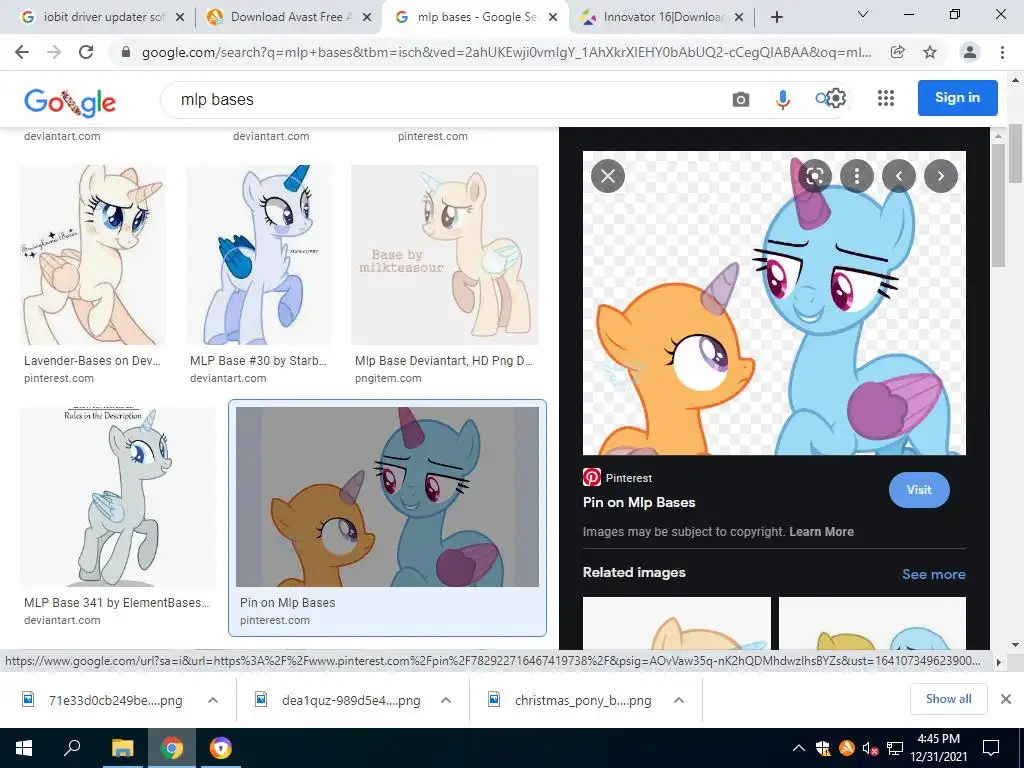Open Base by milkteasour thumbnail
Viewport: 1024px width, 768px height.
pos(445,255)
